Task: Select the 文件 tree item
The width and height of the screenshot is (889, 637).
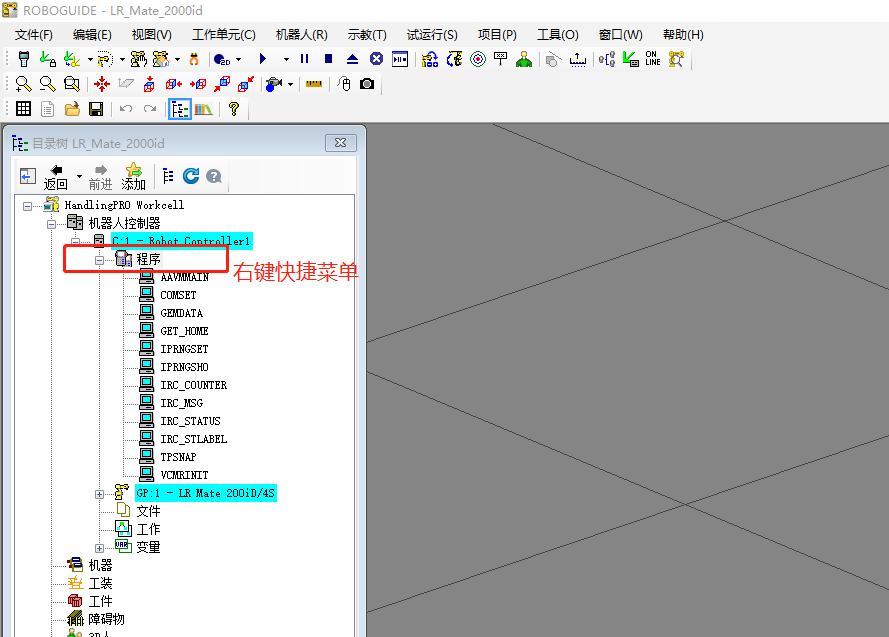Action: [x=148, y=511]
